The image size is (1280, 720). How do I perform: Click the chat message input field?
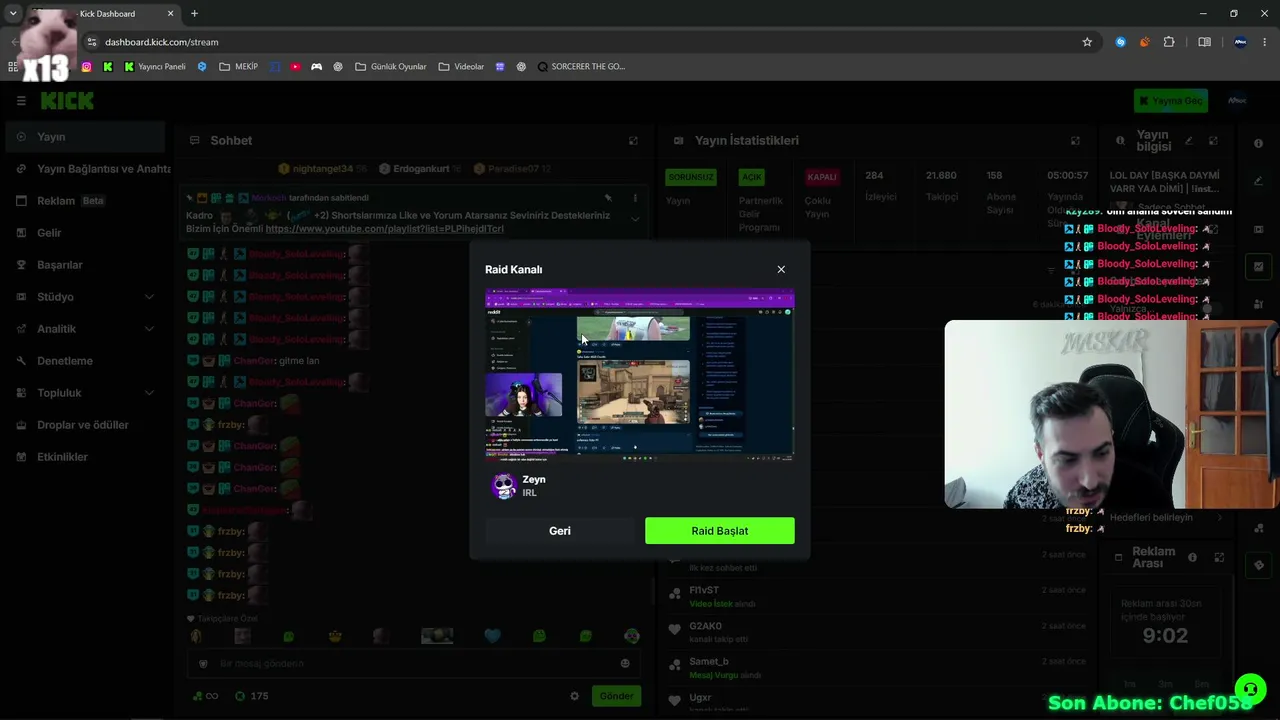pyautogui.click(x=415, y=663)
